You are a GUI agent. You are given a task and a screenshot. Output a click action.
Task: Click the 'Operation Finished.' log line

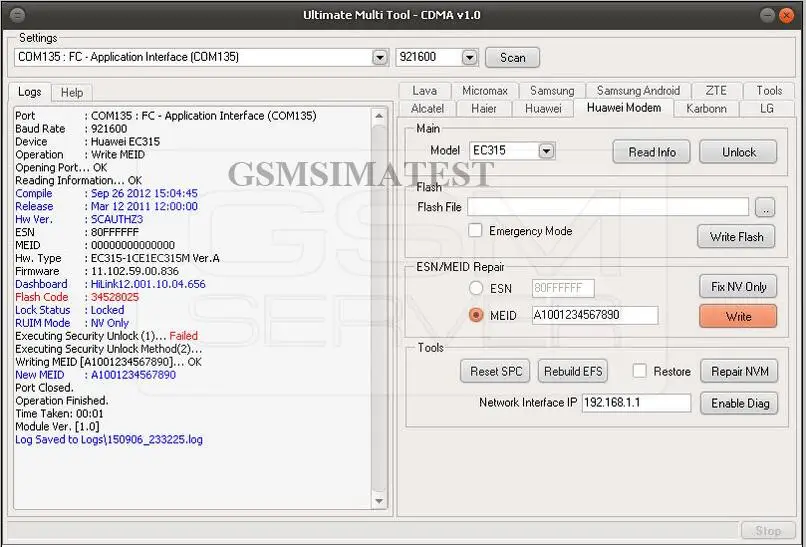tap(62, 400)
